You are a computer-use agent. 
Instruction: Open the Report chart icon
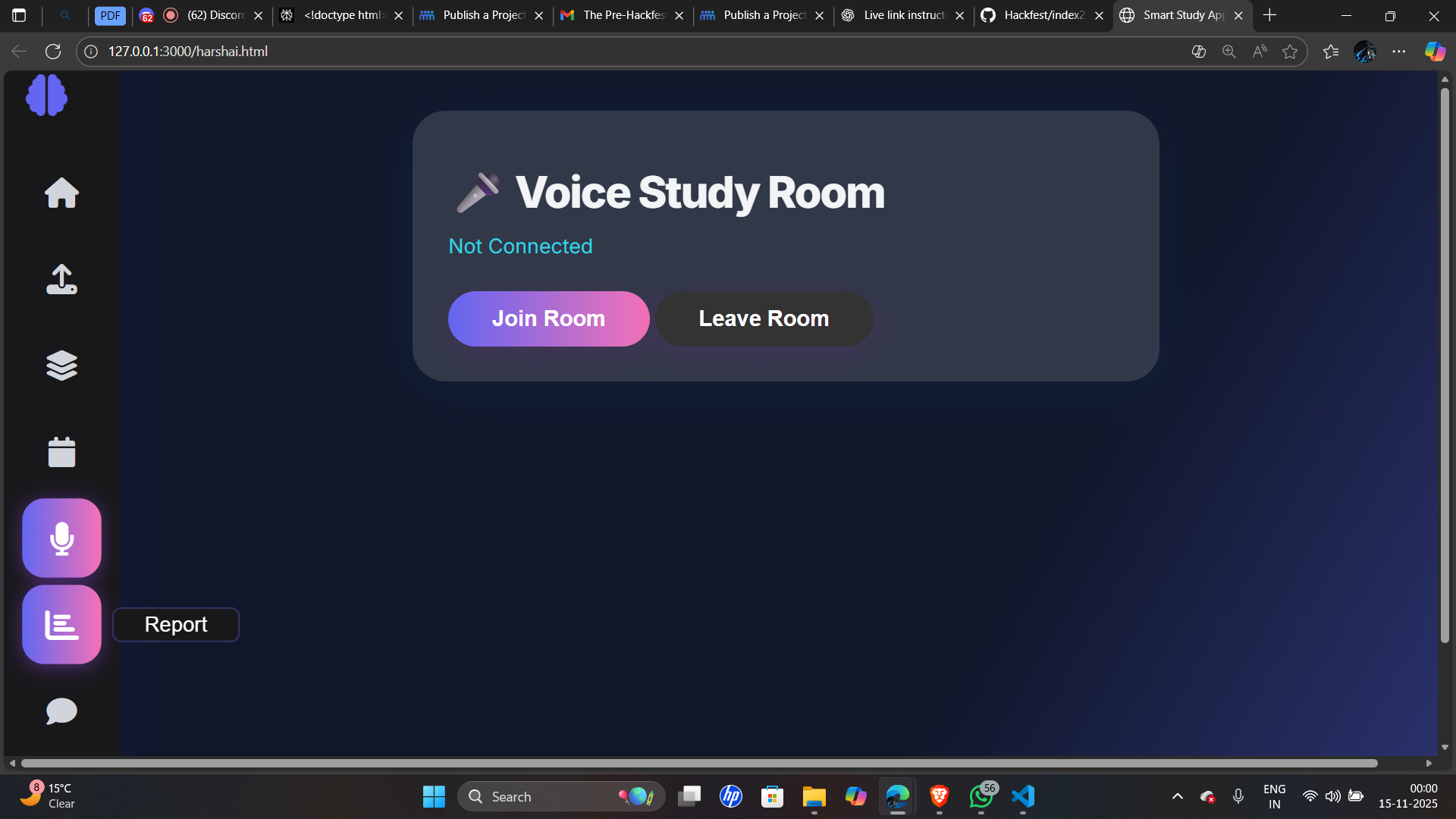tap(61, 624)
